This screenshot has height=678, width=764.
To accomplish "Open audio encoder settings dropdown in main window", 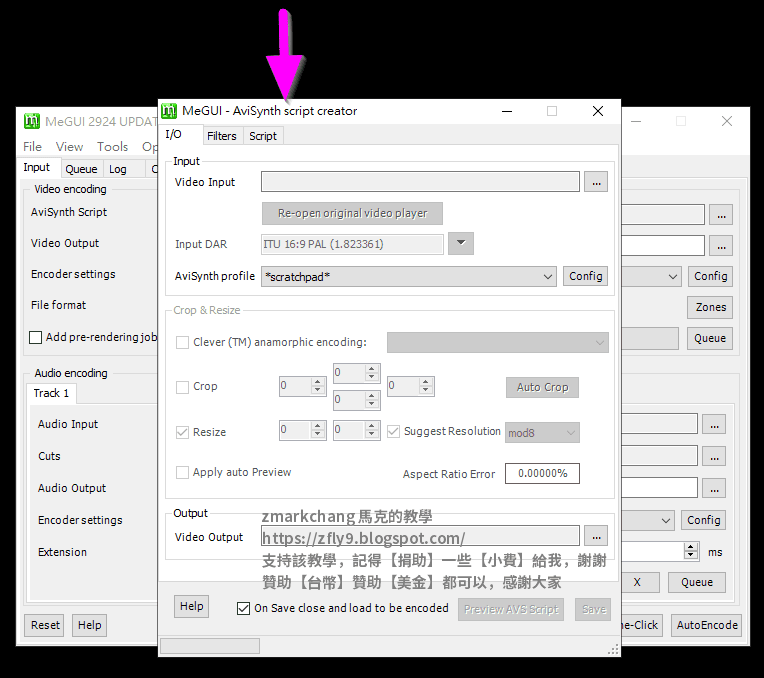I will 666,520.
